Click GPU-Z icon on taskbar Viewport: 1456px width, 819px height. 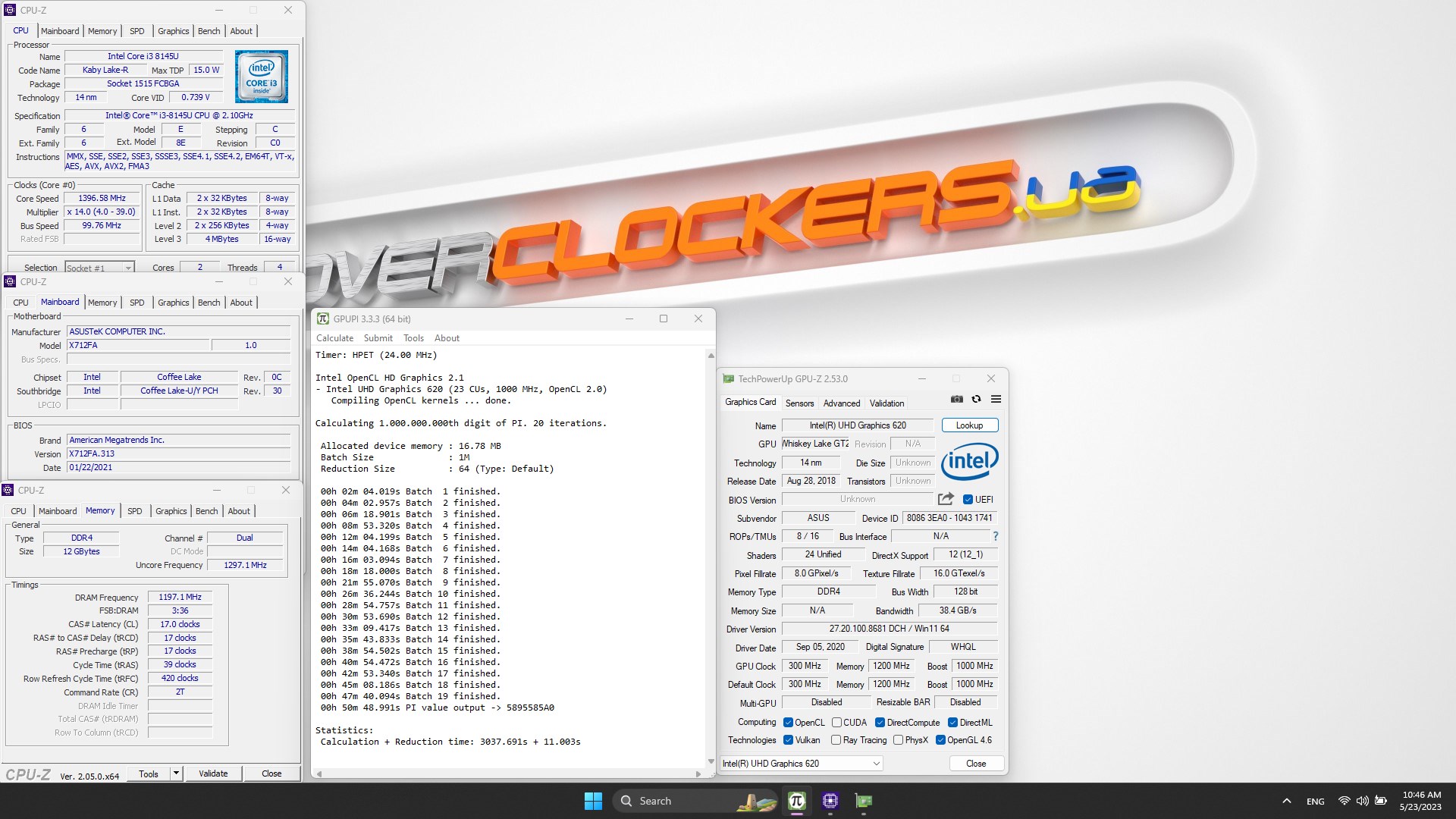[863, 801]
